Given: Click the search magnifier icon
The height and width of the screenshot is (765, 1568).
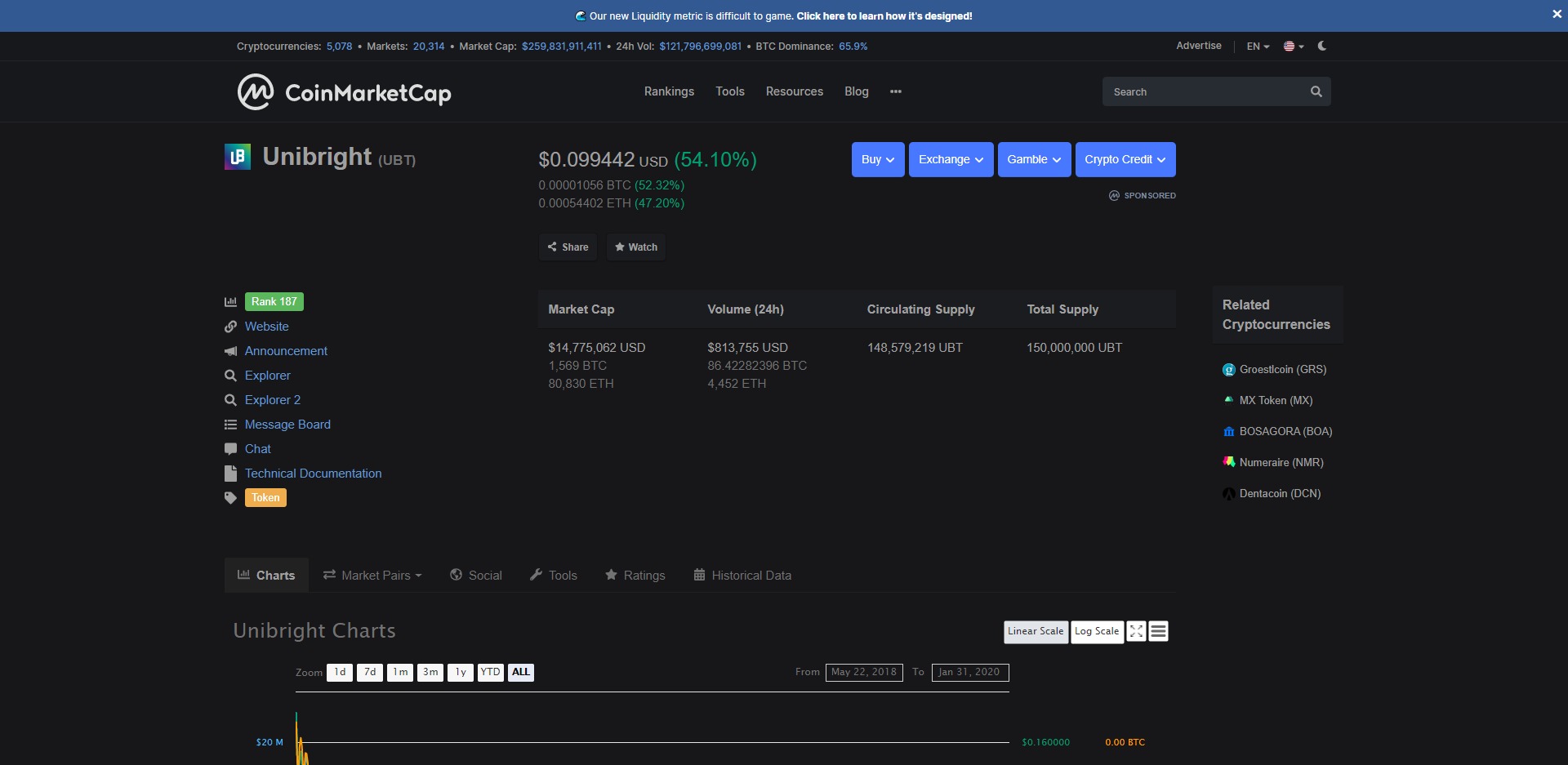Looking at the screenshot, I should click(1316, 91).
